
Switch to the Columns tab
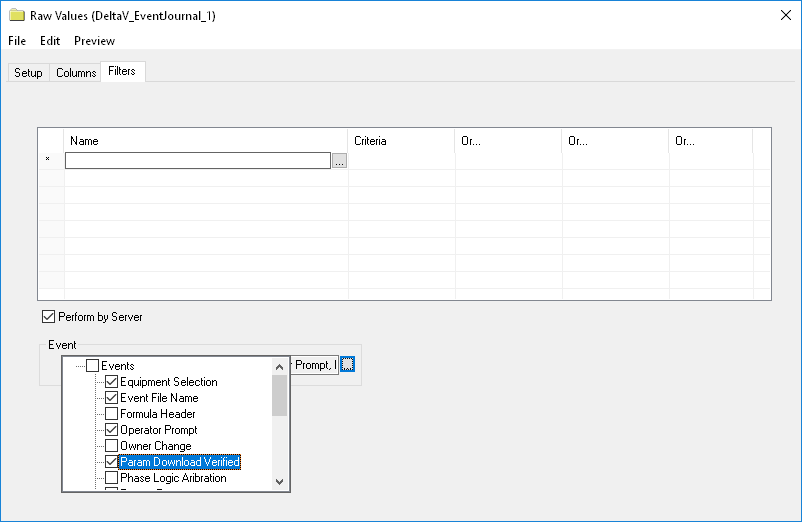click(x=76, y=73)
